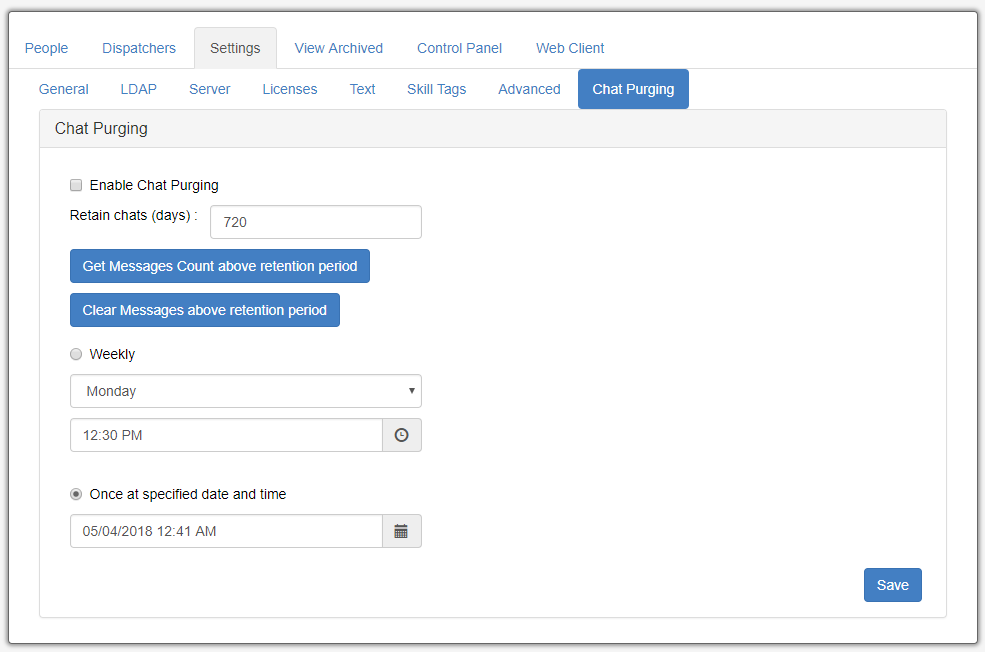This screenshot has height=652, width=985.
Task: Get messages count above retention period
Action: [219, 266]
